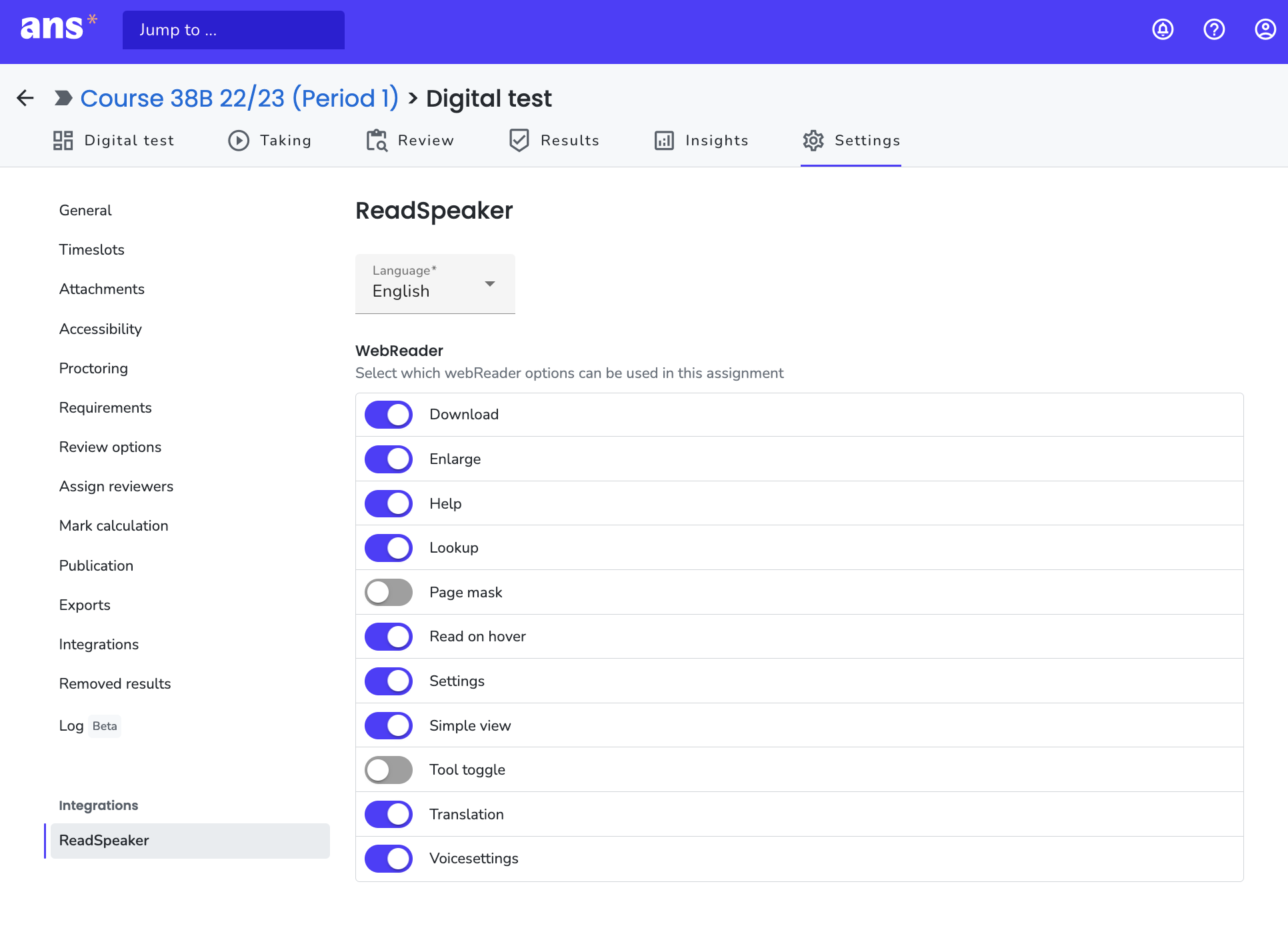Select ReadSpeaker in the sidebar
Image resolution: width=1288 pixels, height=928 pixels.
[x=190, y=841]
